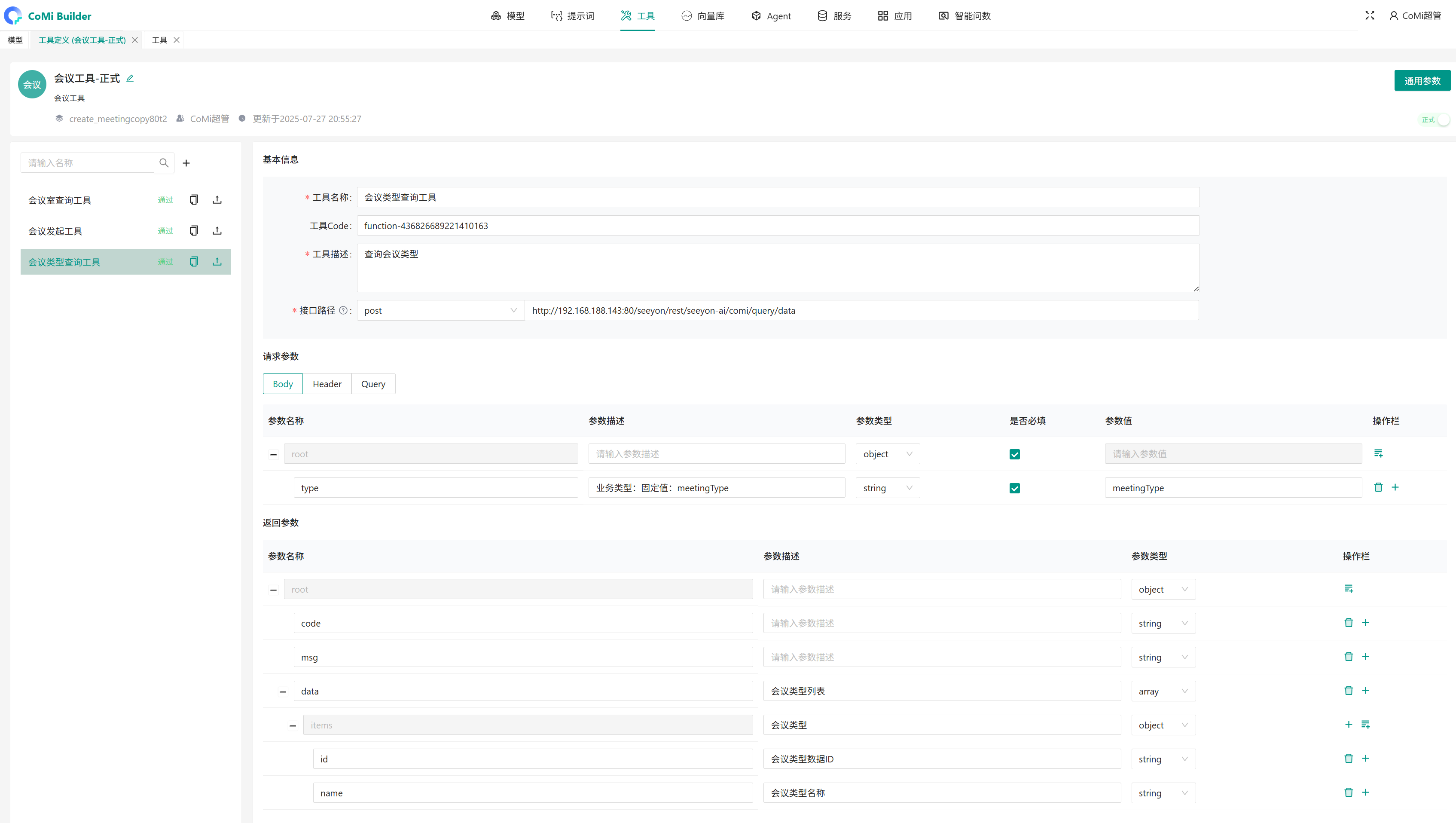
Task: Open code row string type dropdown
Action: pyautogui.click(x=1163, y=624)
